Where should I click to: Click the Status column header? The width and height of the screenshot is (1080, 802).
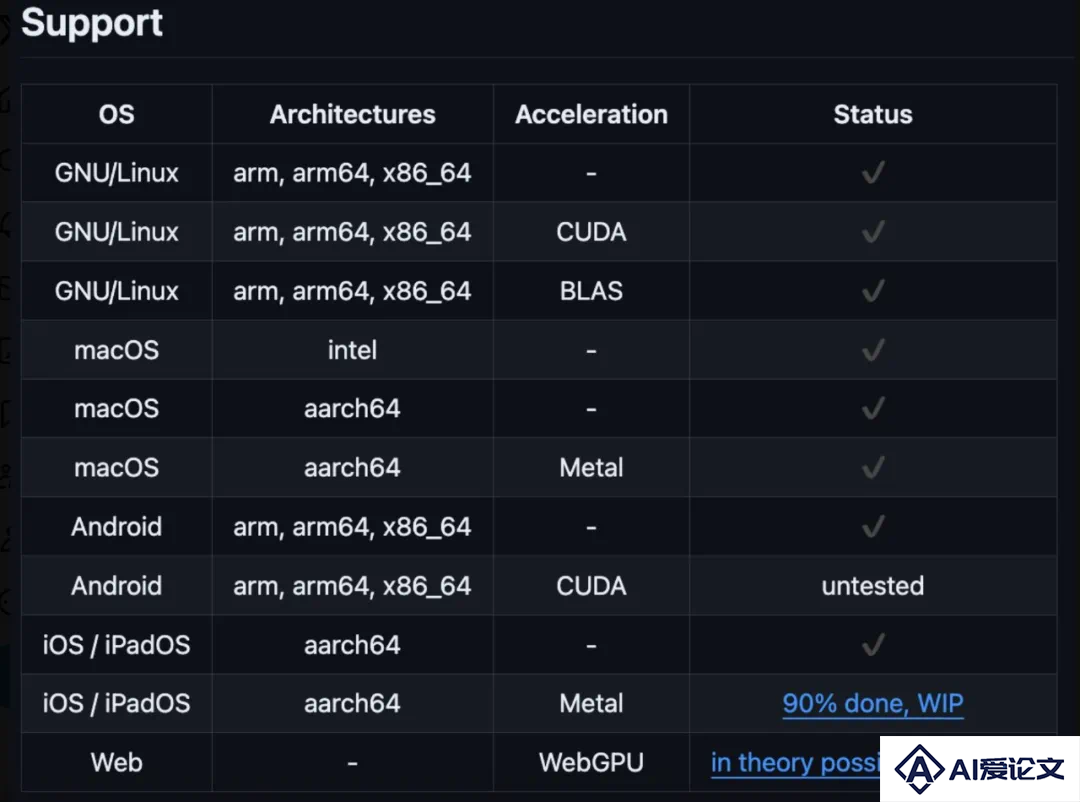873,114
